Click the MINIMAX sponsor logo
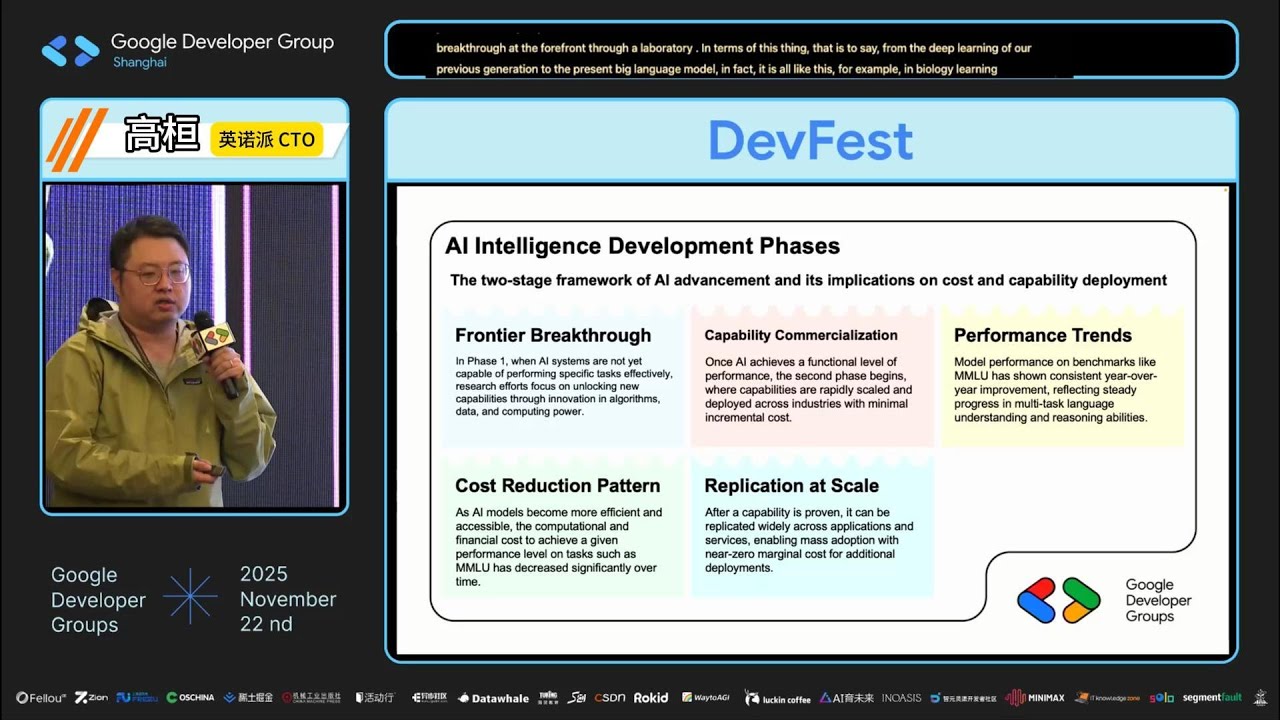Image resolution: width=1280 pixels, height=720 pixels. point(1035,698)
